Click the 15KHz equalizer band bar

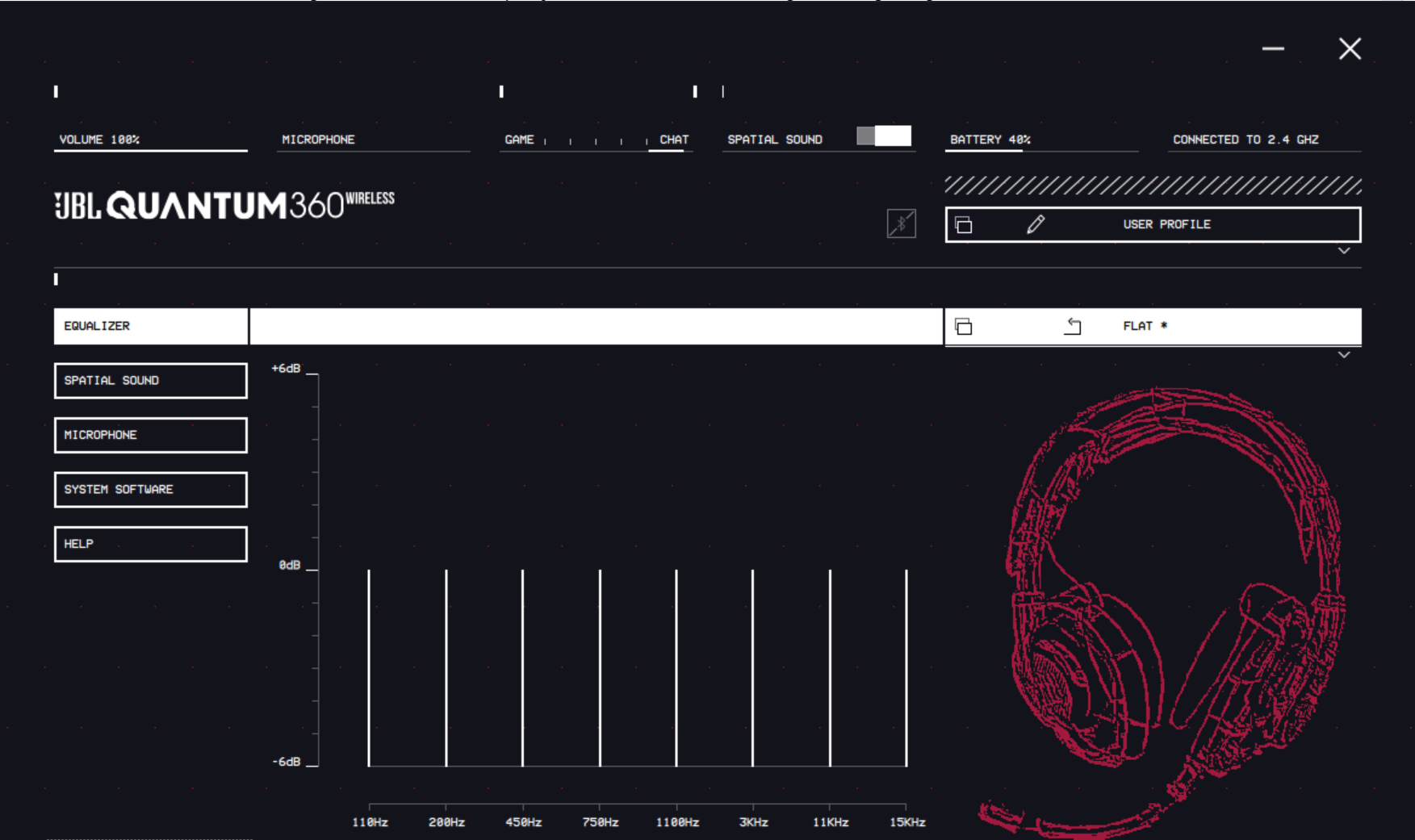pyautogui.click(x=906, y=668)
